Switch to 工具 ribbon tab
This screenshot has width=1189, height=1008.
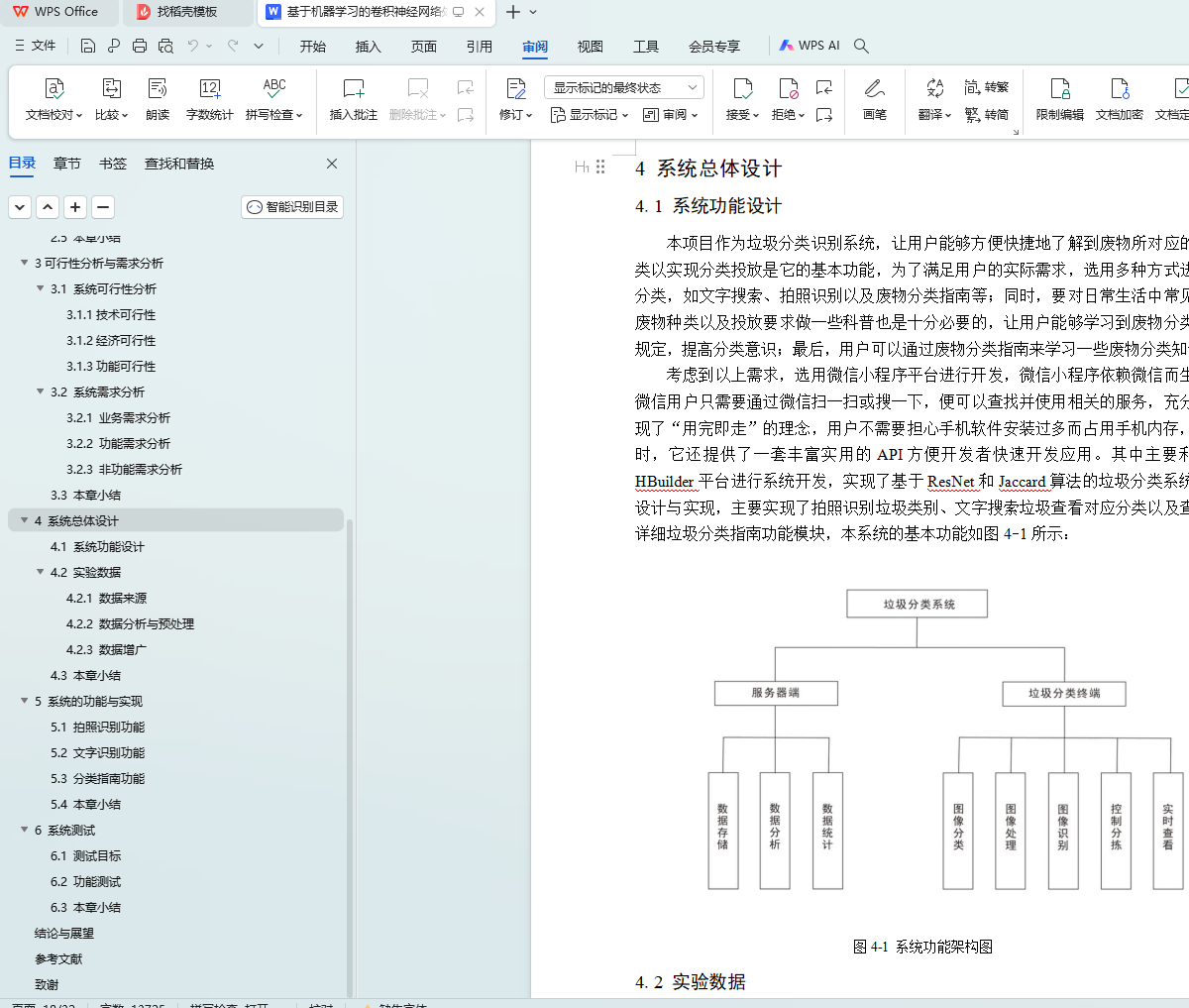tap(646, 47)
